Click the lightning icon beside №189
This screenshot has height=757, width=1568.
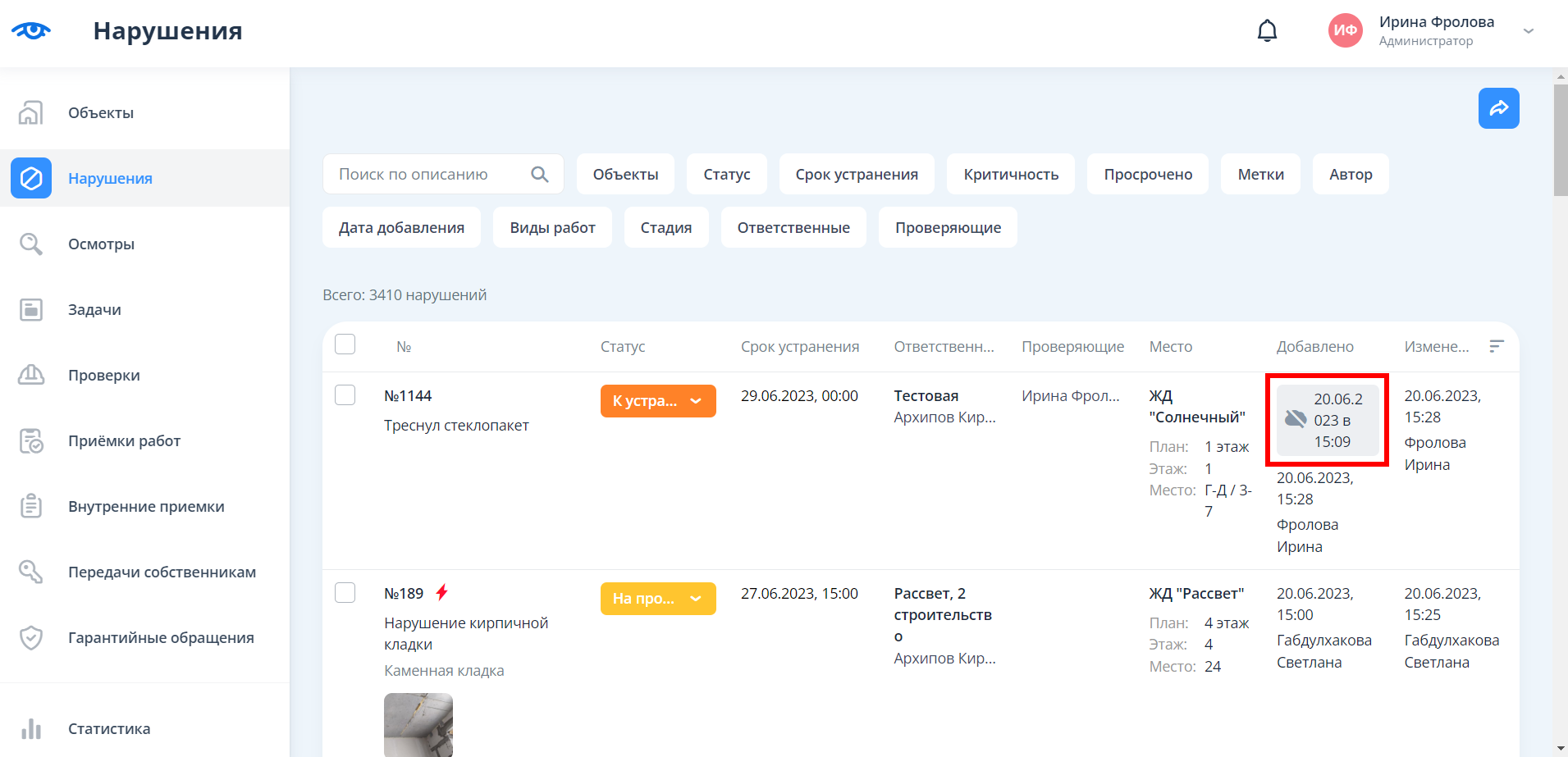click(x=442, y=592)
